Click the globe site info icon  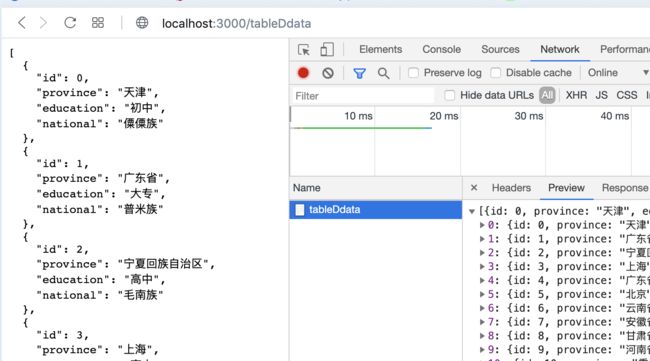[x=142, y=22]
